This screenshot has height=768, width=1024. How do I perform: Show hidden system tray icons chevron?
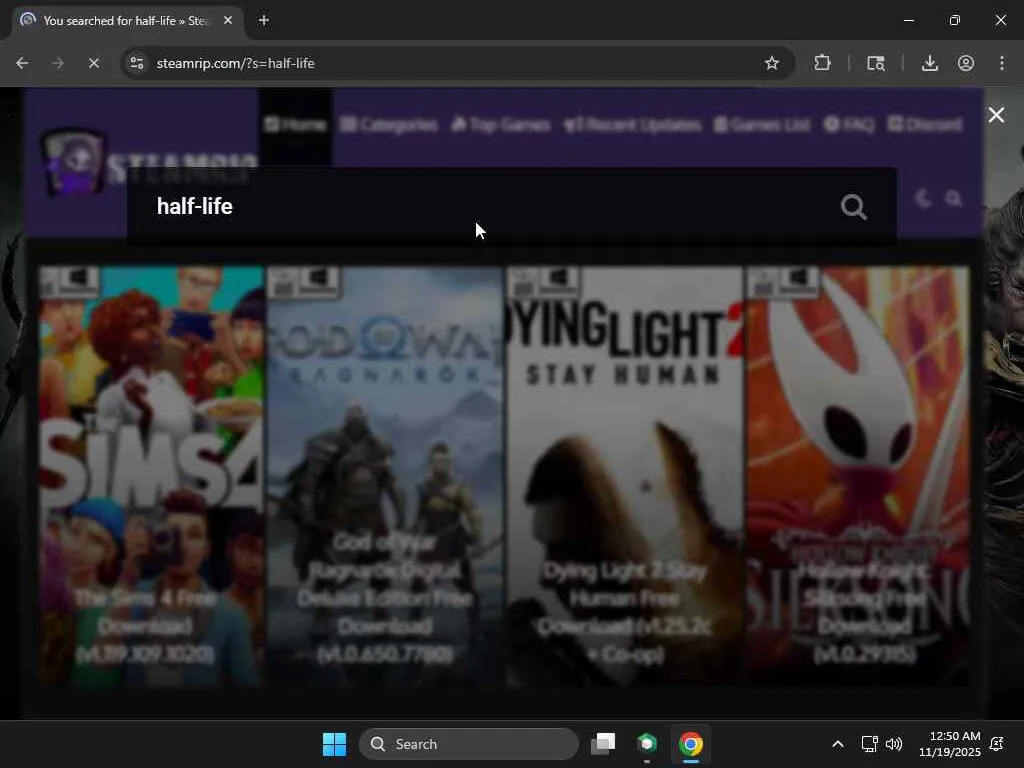[838, 744]
